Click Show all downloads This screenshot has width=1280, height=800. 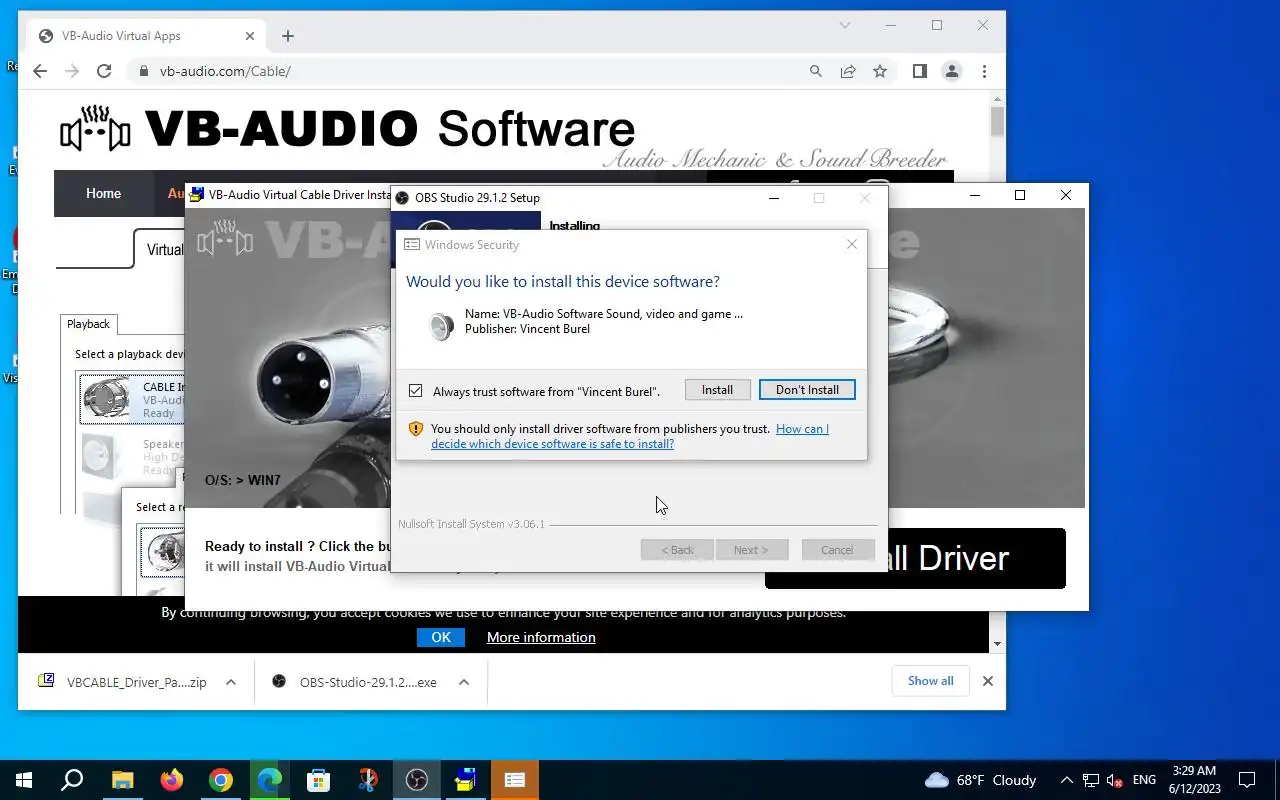931,681
